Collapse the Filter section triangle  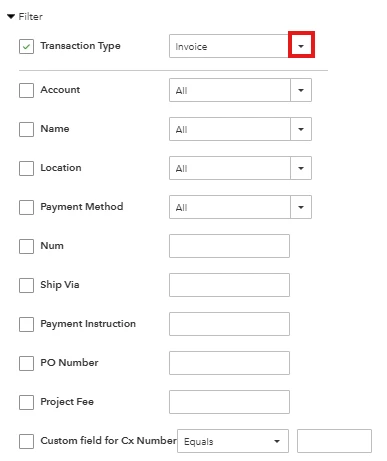[x=11, y=16]
